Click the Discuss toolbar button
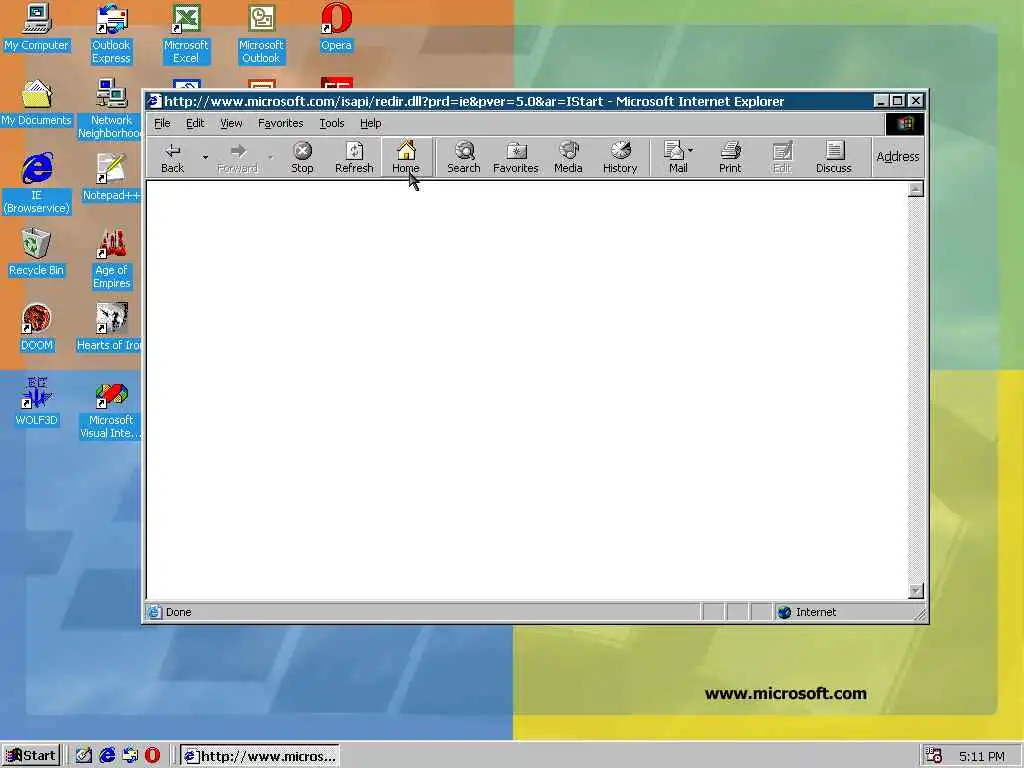 834,157
